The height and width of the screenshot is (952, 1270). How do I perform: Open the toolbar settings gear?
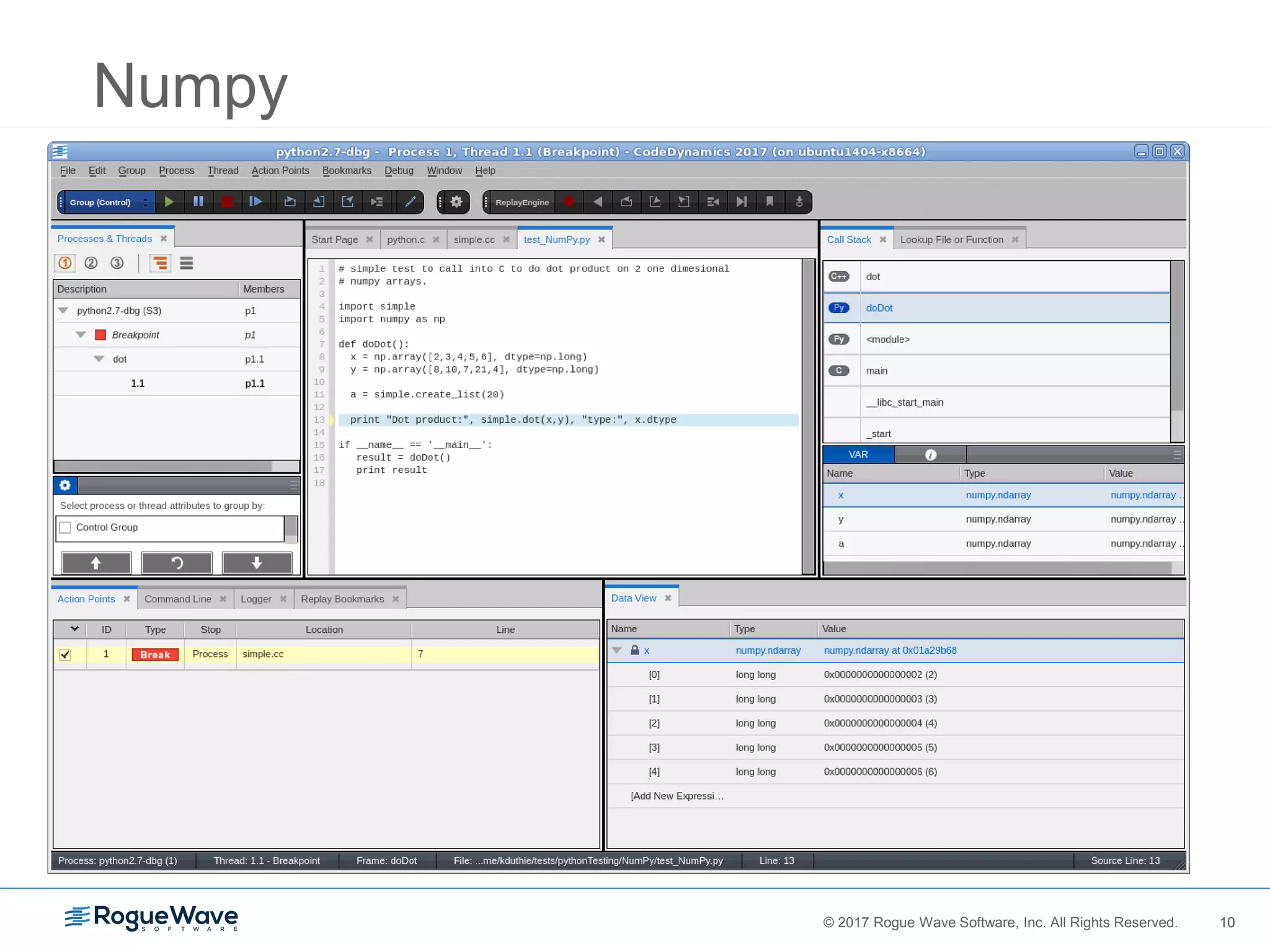[456, 202]
